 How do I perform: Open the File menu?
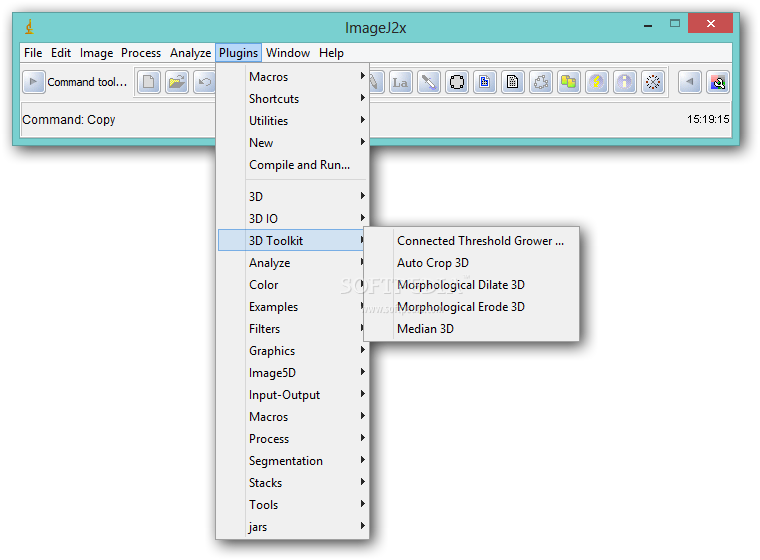(33, 53)
